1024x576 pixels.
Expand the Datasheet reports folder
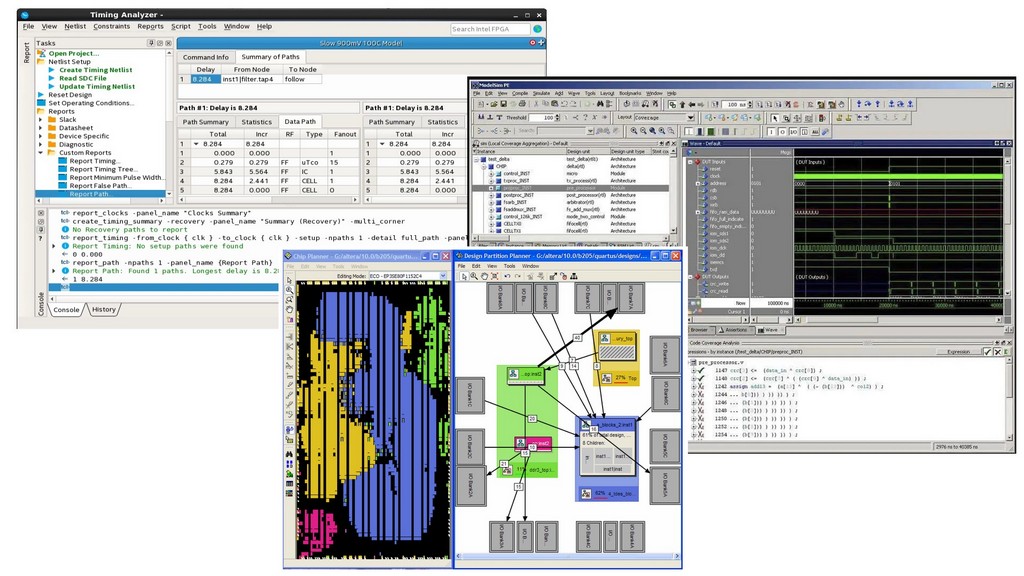click(x=40, y=128)
